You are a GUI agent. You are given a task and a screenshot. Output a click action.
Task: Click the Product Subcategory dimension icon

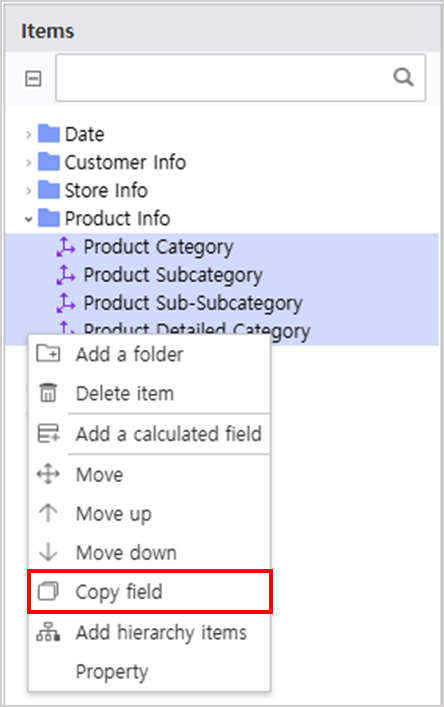(x=66, y=275)
